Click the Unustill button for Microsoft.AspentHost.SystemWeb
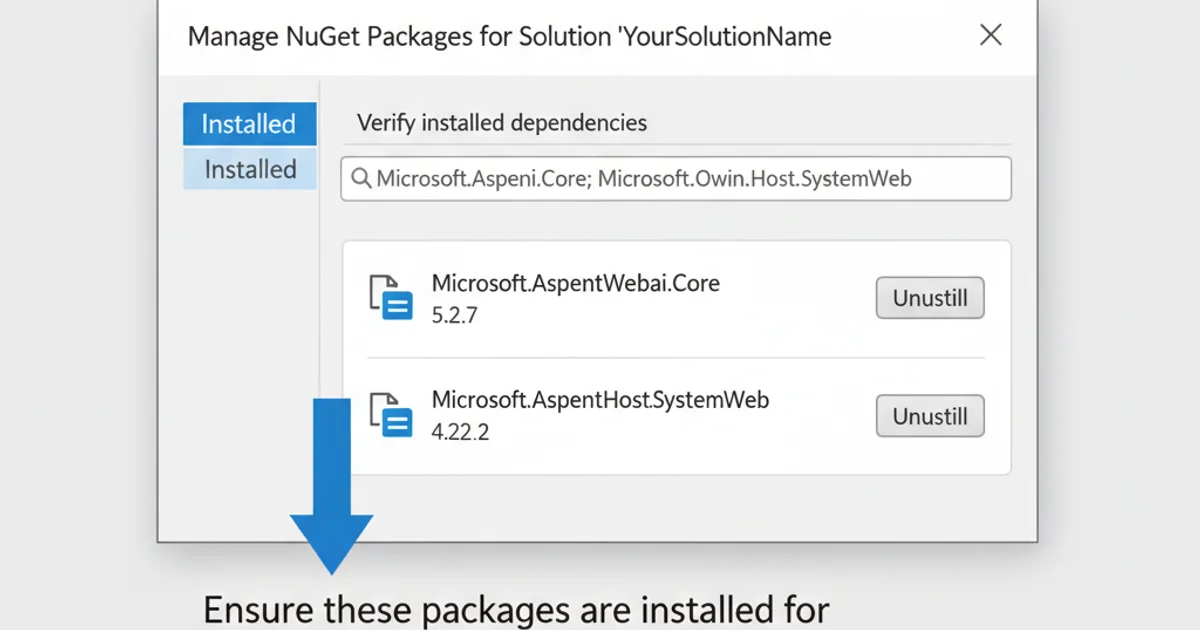Viewport: 1200px width, 630px height. (x=929, y=416)
